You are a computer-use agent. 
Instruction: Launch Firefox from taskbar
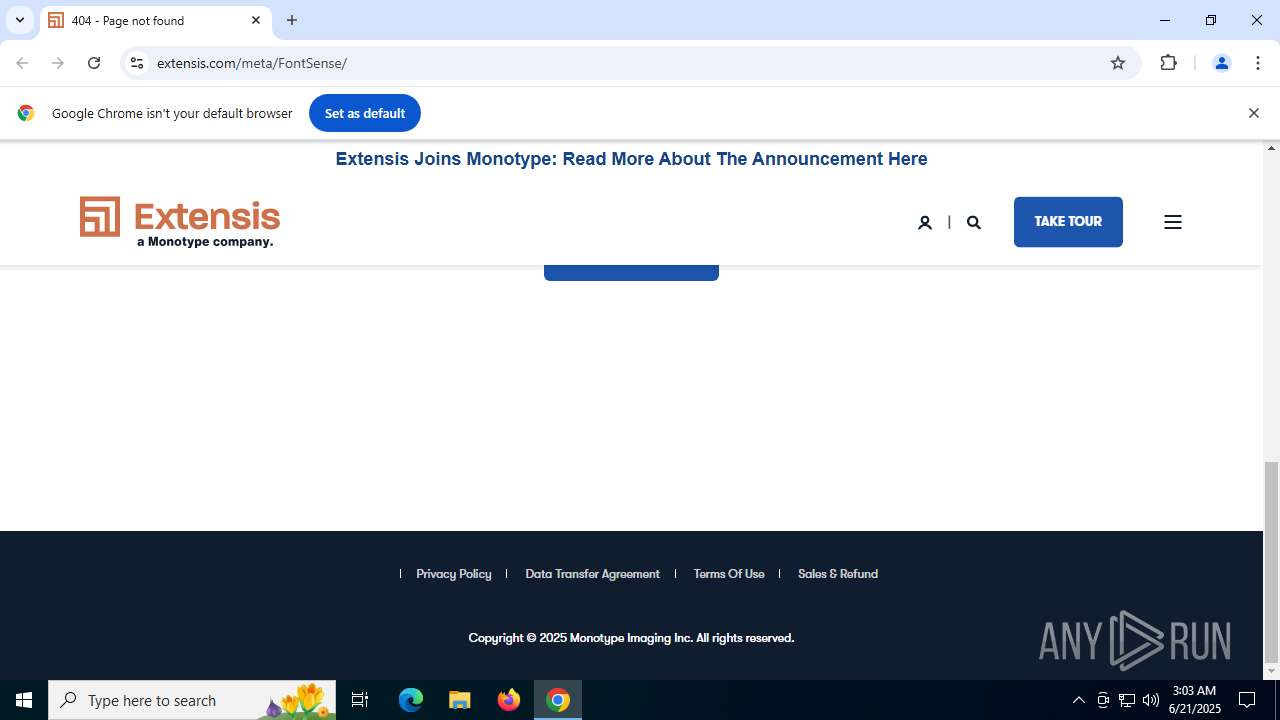(x=509, y=700)
